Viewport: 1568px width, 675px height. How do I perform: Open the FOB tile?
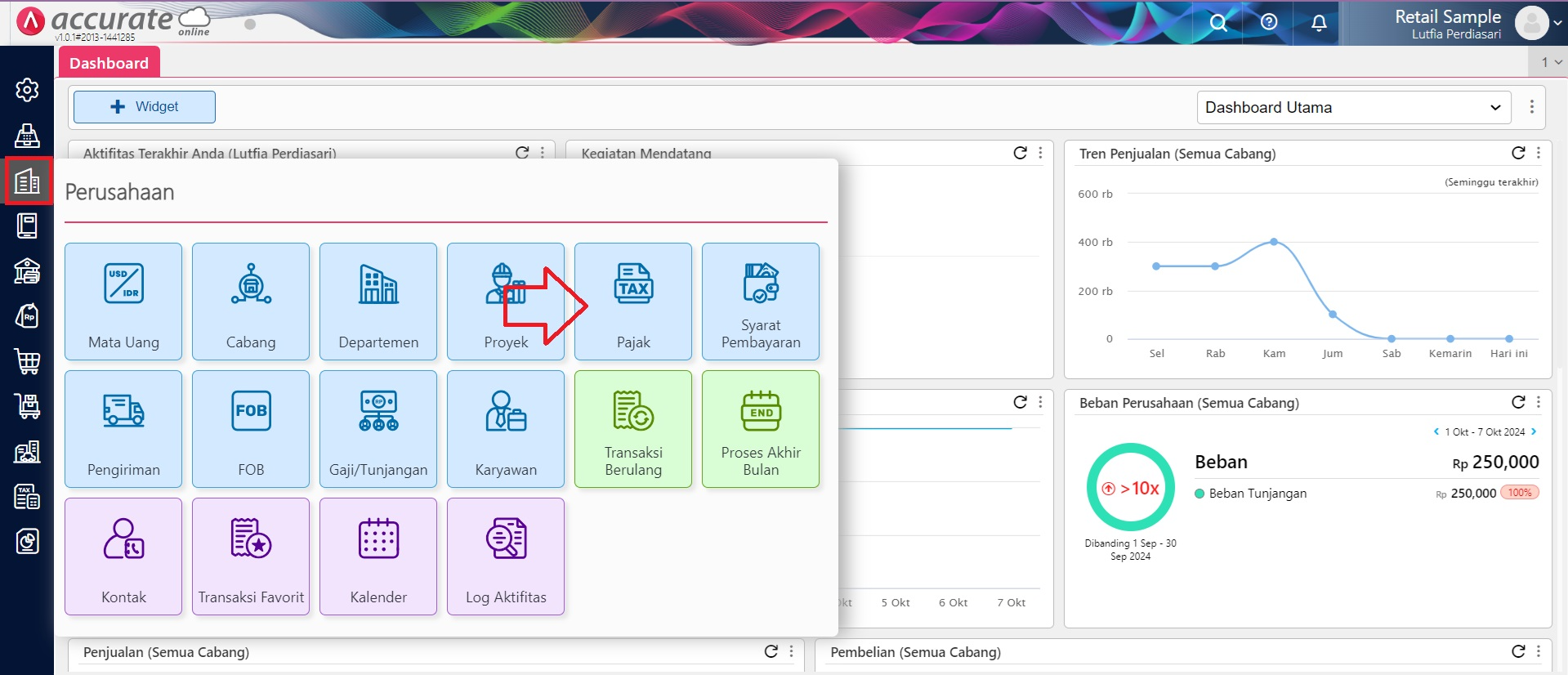click(251, 429)
